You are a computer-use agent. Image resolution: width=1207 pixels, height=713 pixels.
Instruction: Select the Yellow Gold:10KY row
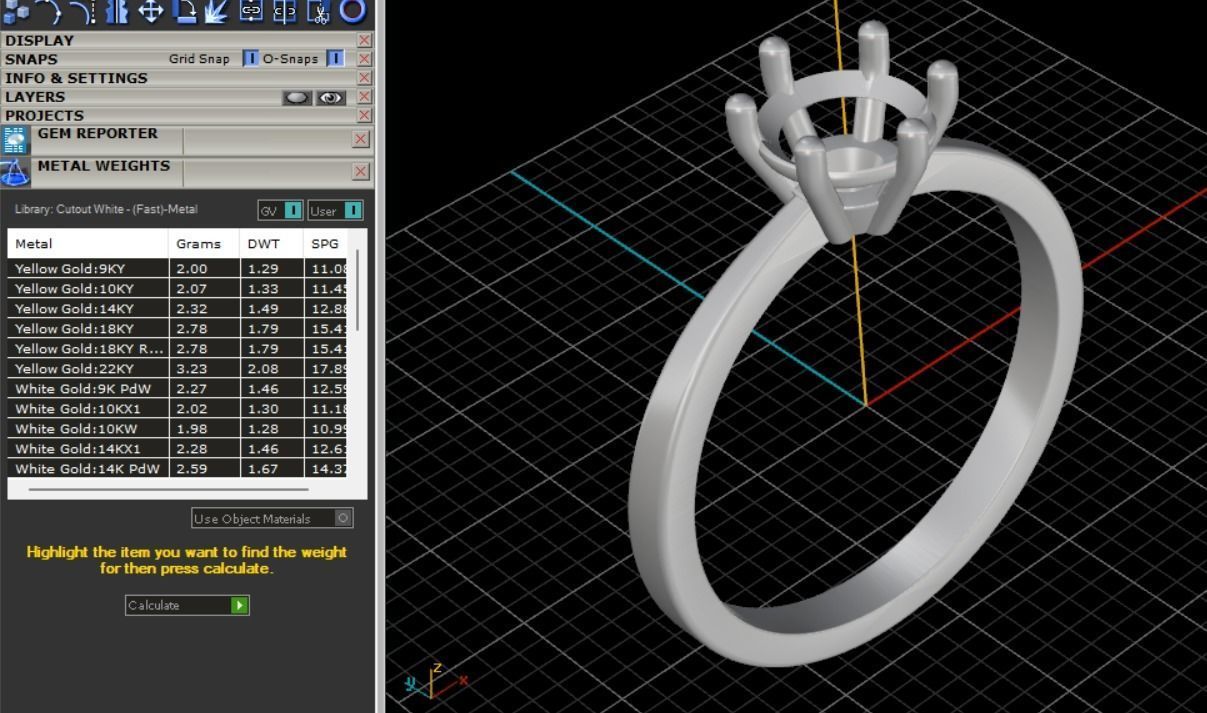click(x=177, y=289)
